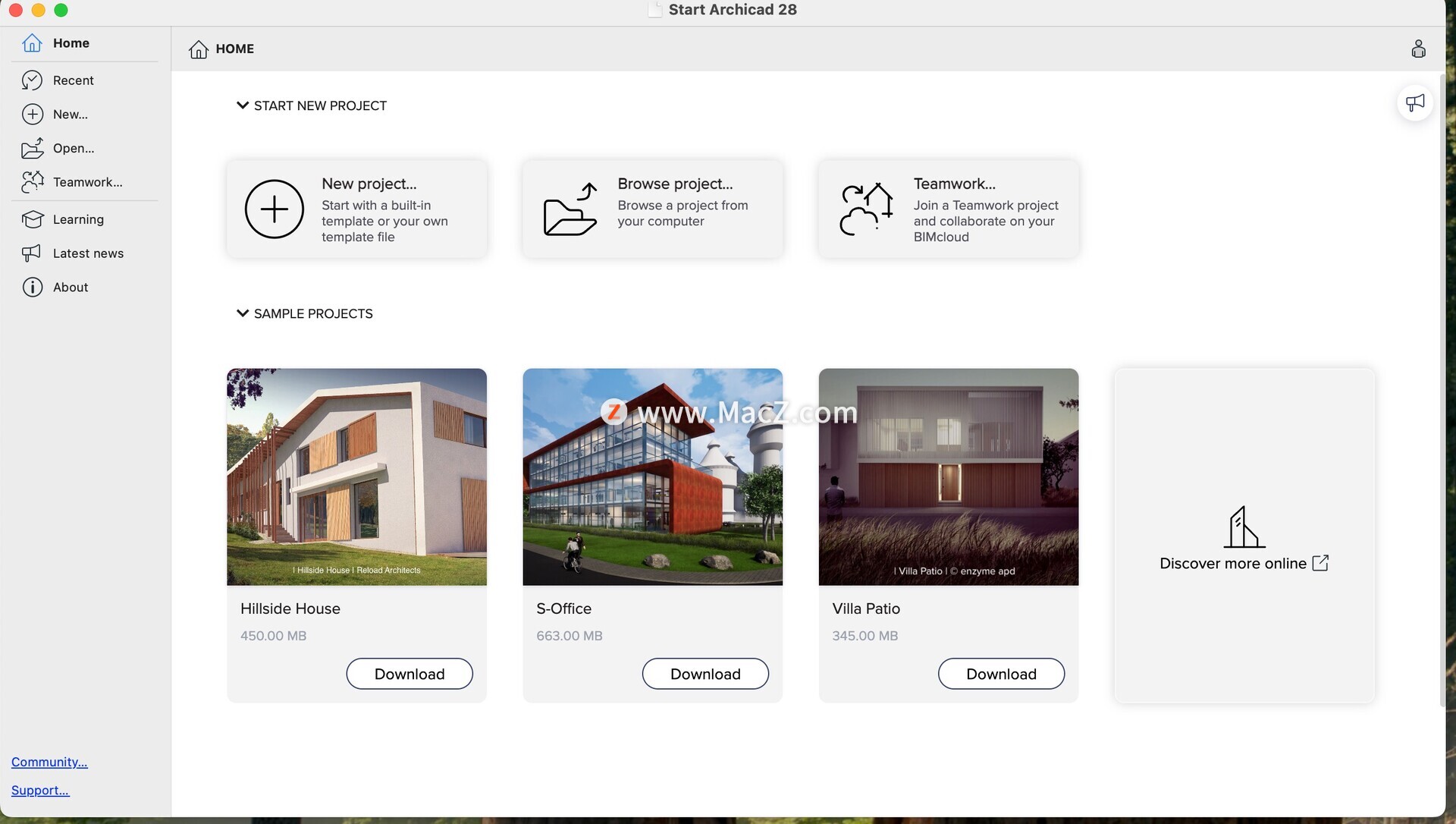
Task: Click the Open... folder icon in sidebar
Action: tap(32, 149)
